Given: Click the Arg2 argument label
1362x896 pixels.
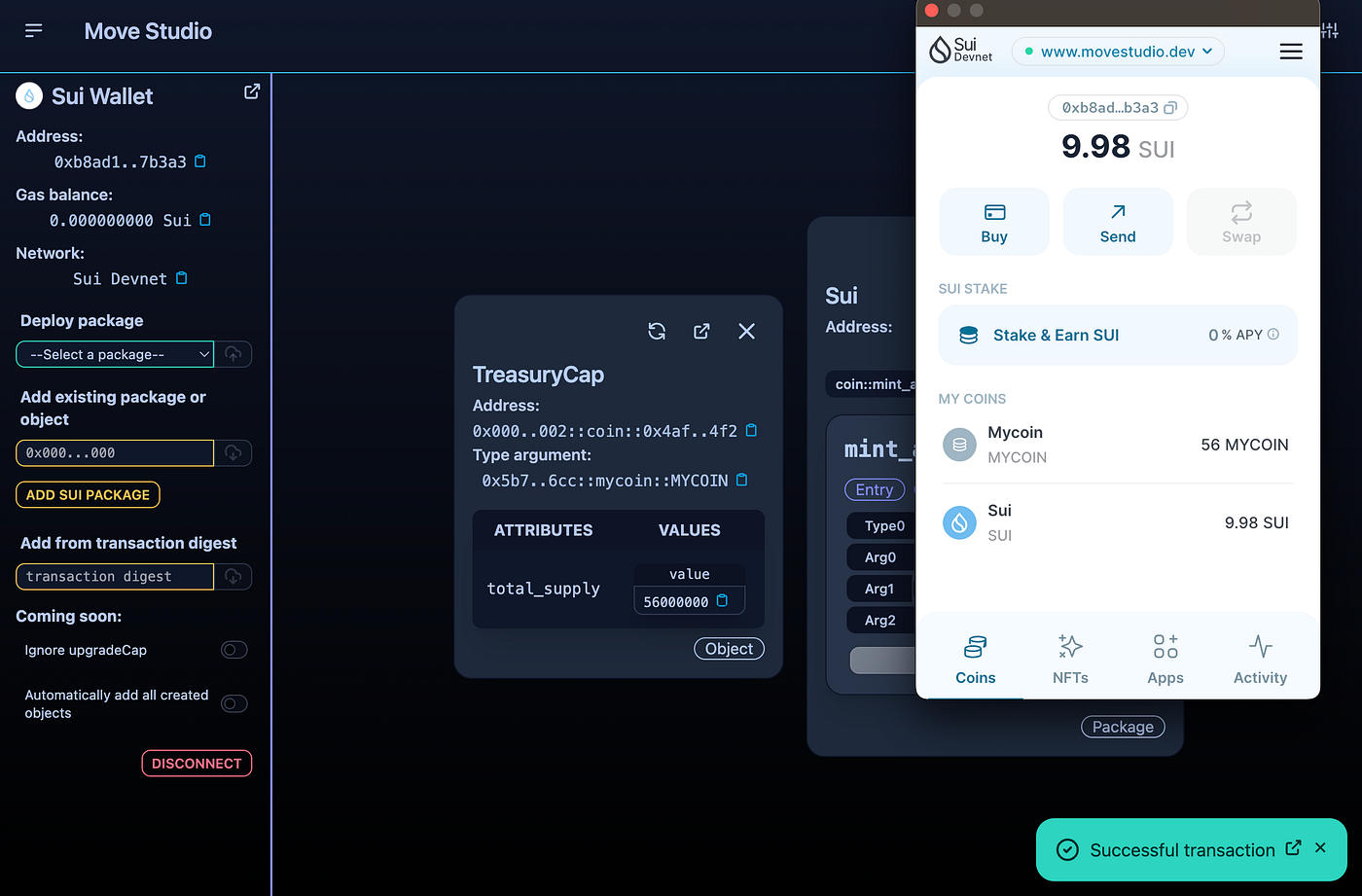Looking at the screenshot, I should pyautogui.click(x=880, y=620).
